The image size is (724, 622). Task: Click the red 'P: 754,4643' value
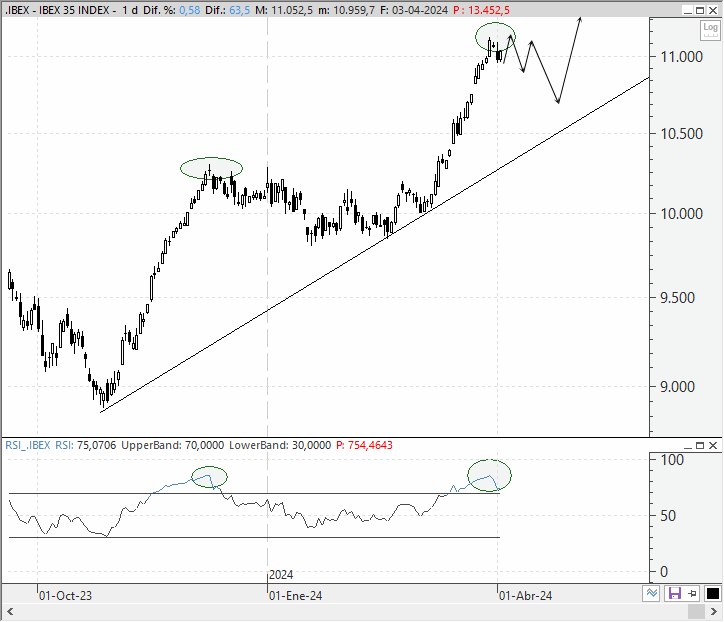364,445
